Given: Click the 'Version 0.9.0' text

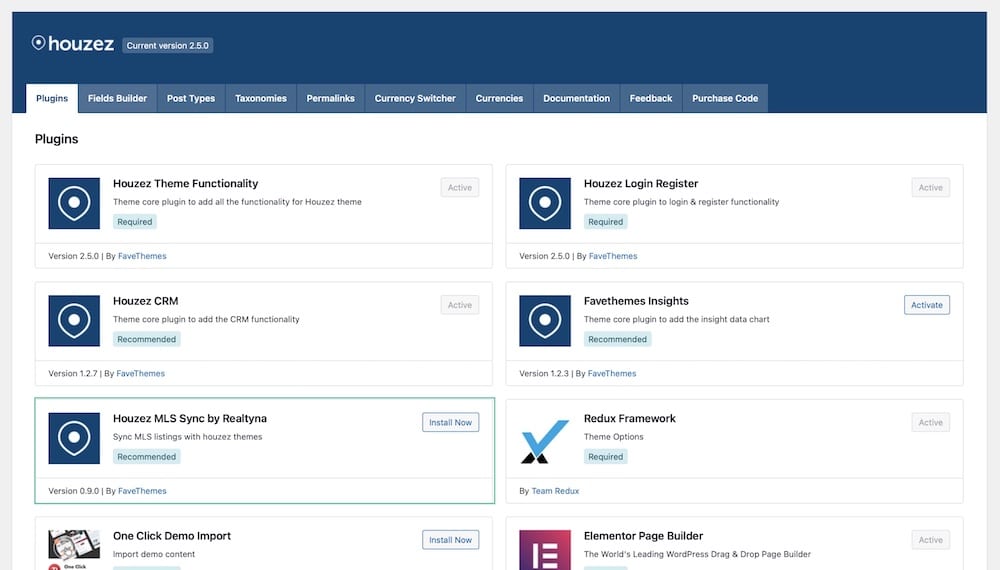Looking at the screenshot, I should (x=73, y=490).
